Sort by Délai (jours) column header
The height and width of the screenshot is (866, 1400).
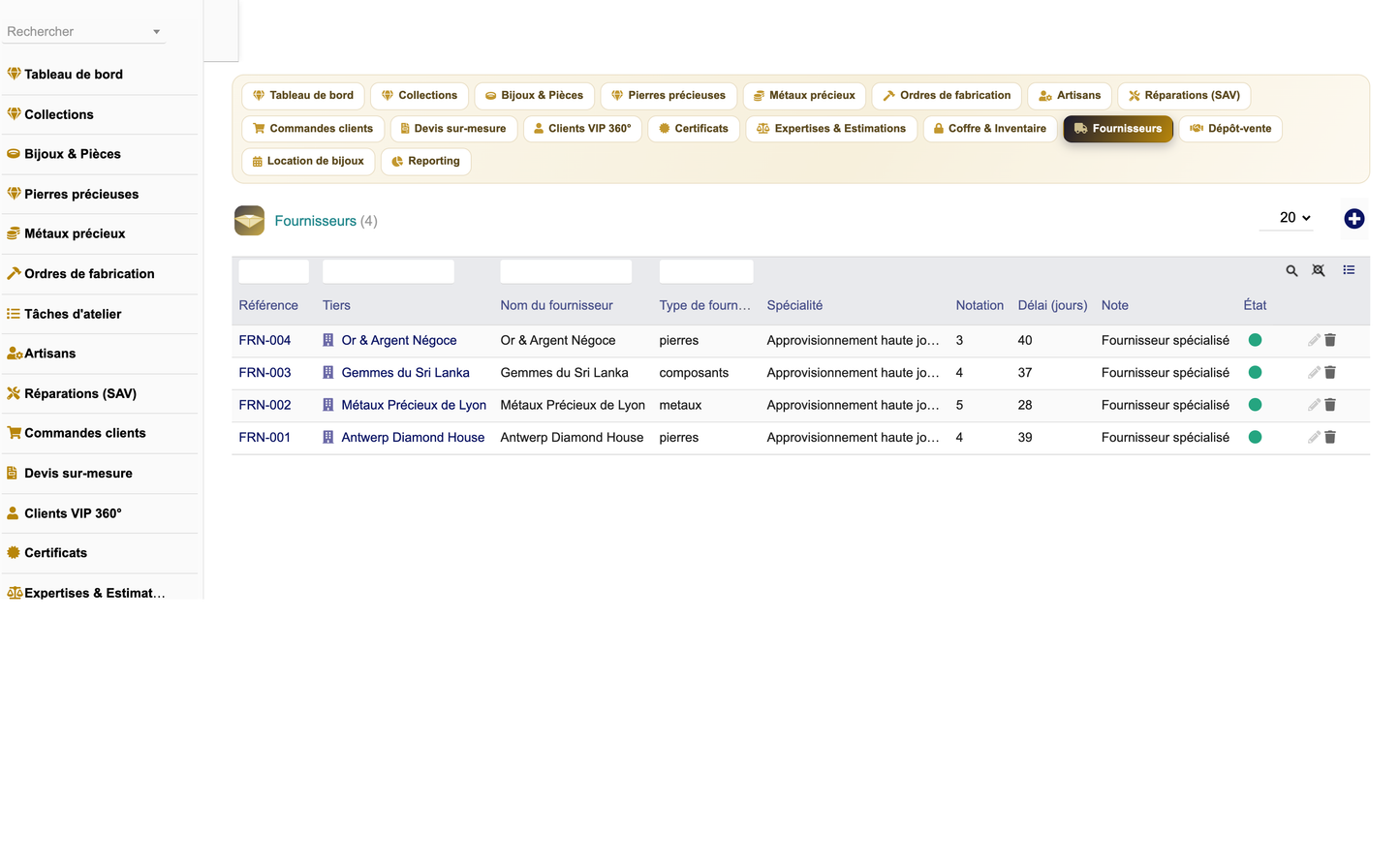[x=1052, y=305]
